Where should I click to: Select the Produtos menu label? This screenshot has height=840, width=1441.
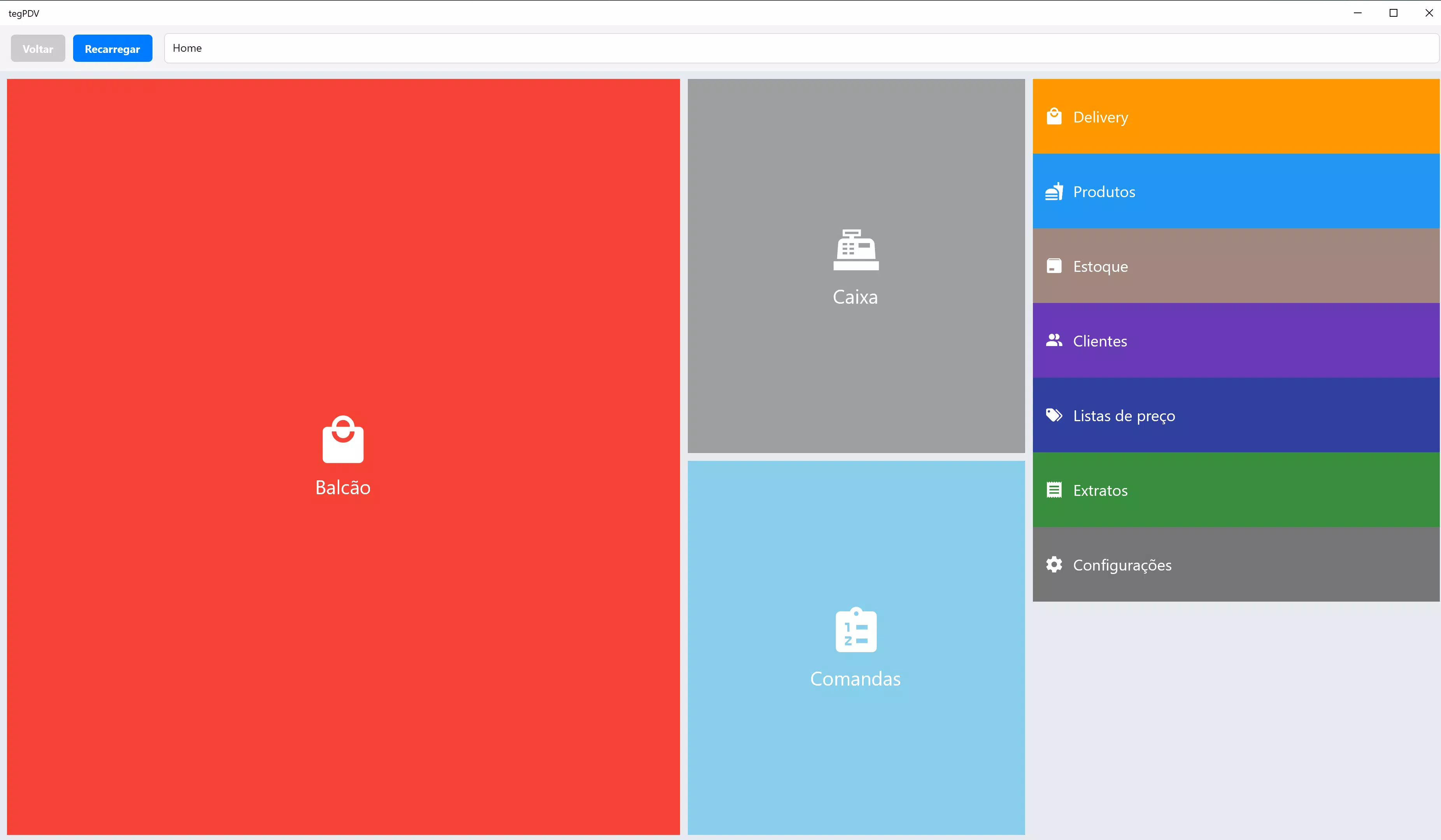pyautogui.click(x=1104, y=192)
